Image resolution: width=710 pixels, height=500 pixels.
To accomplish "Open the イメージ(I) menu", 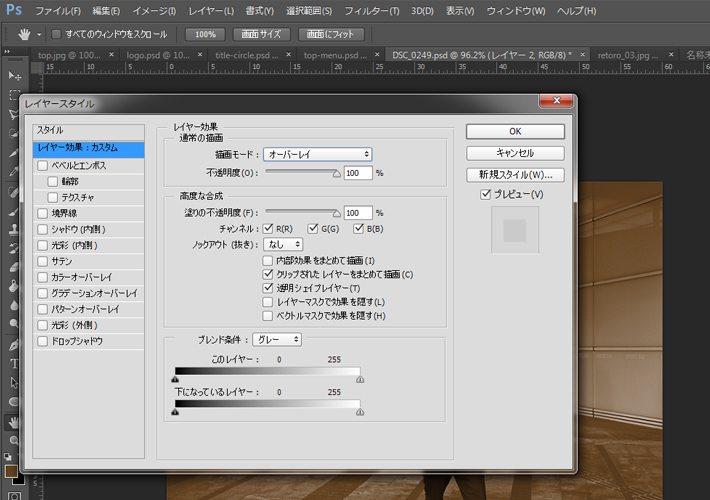I will (x=154, y=10).
